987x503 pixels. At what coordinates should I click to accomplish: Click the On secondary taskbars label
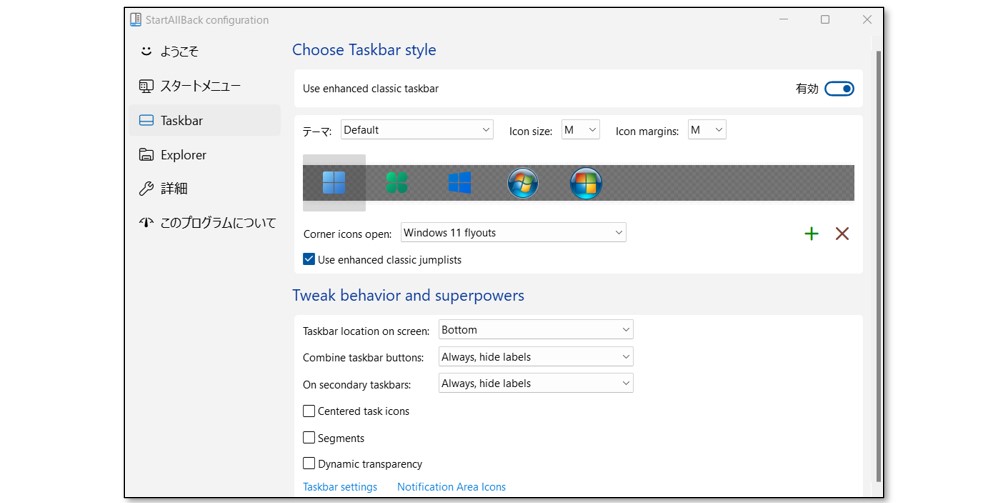tap(356, 385)
